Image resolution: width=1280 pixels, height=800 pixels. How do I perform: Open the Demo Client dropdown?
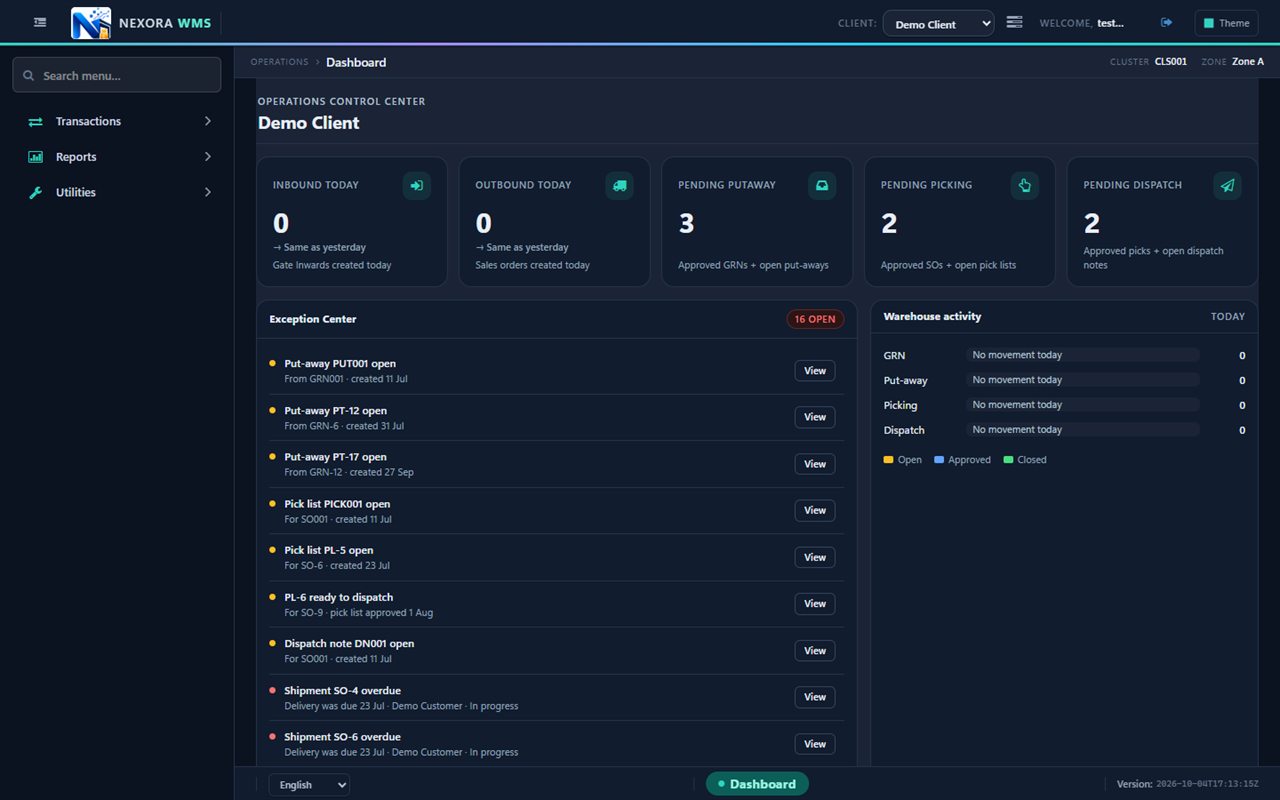coord(938,23)
